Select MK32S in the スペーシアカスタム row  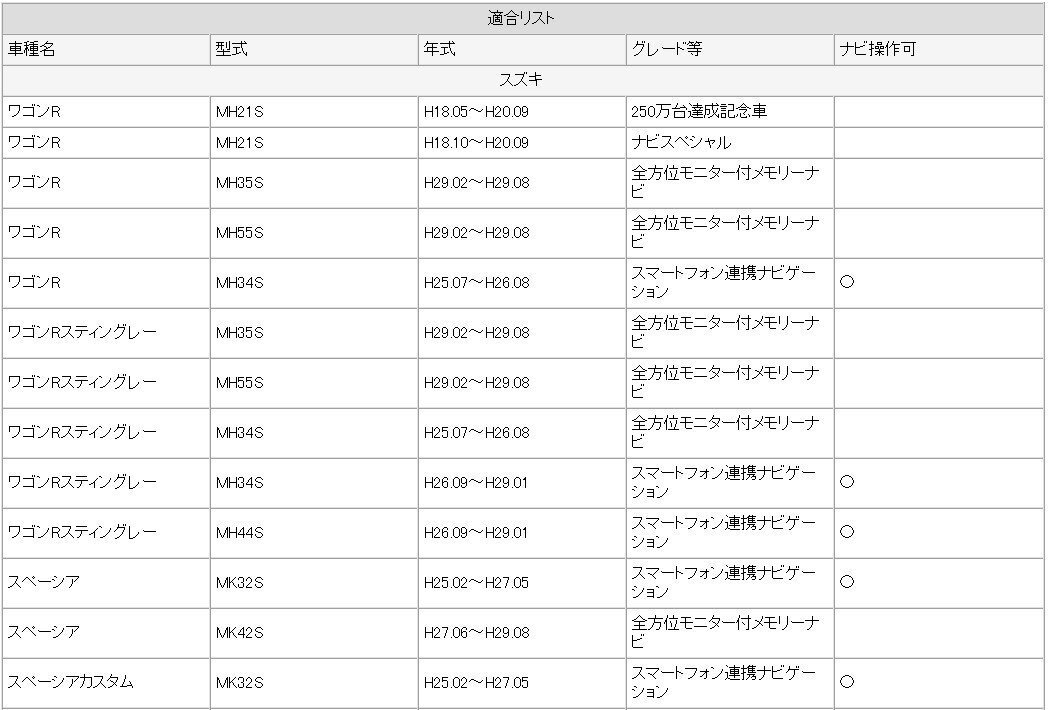[x=240, y=683]
